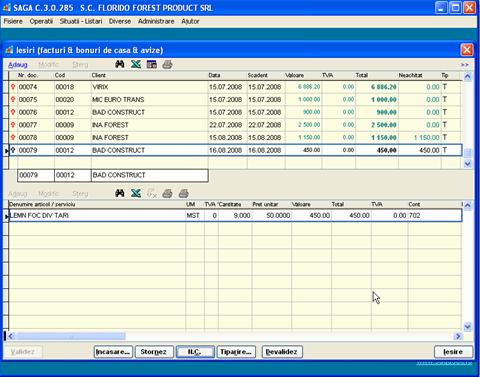Click horizontal scrollbar left arrow
480x377 pixels.
(11, 336)
